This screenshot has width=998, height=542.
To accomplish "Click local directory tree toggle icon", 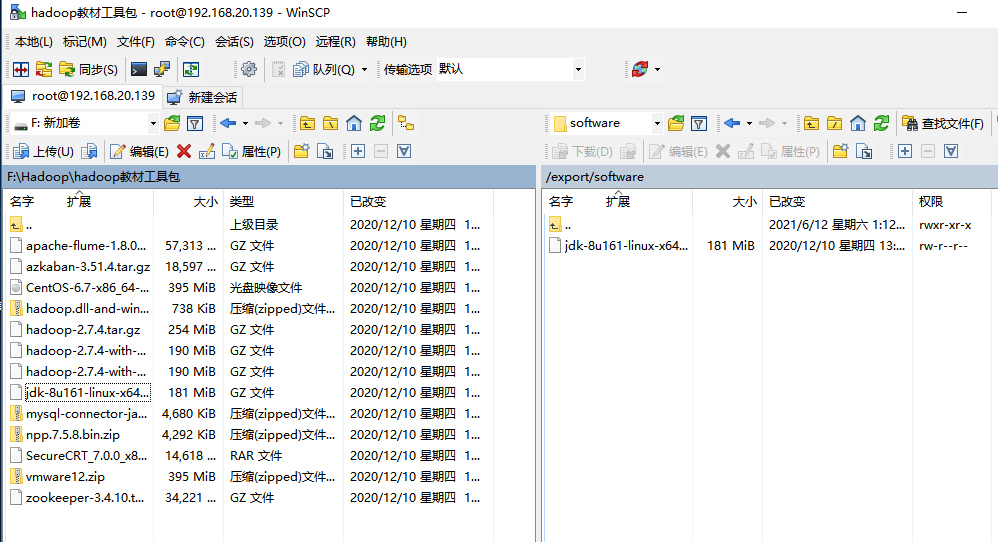I will (406, 123).
